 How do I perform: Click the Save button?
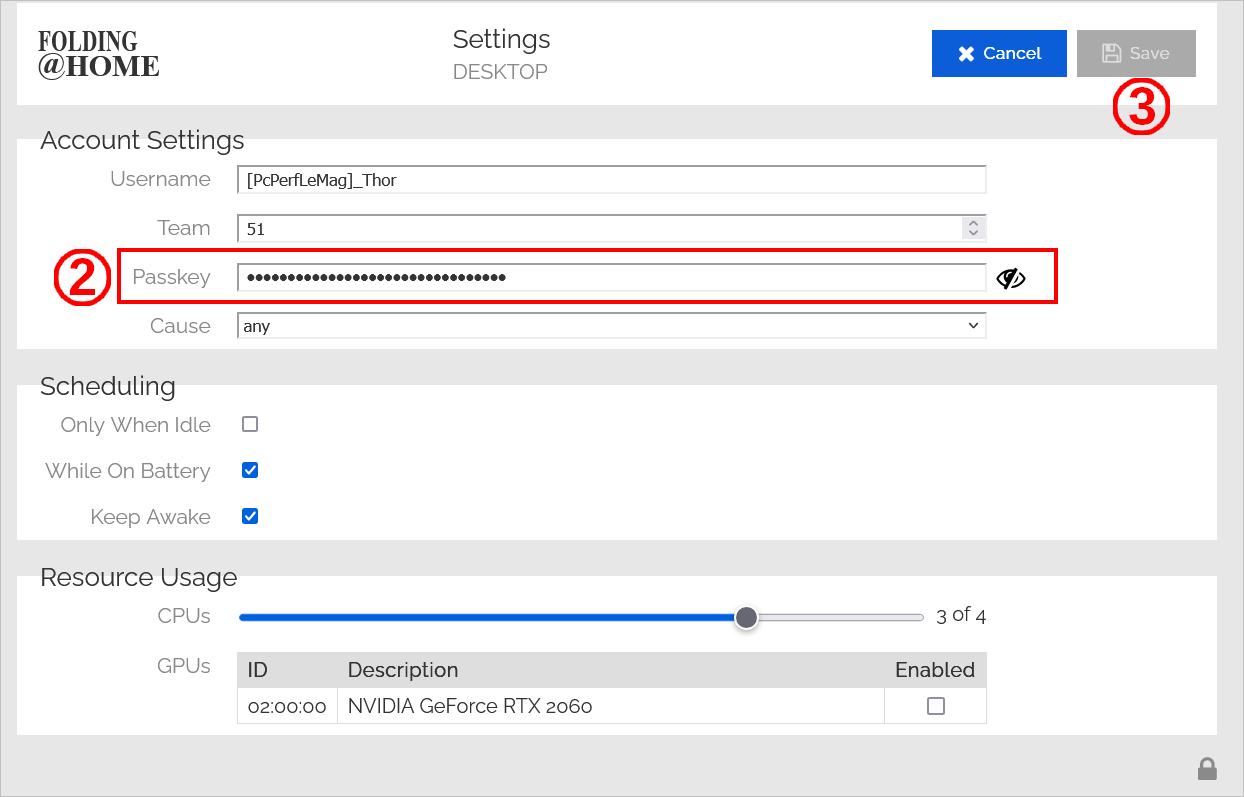[1135, 54]
